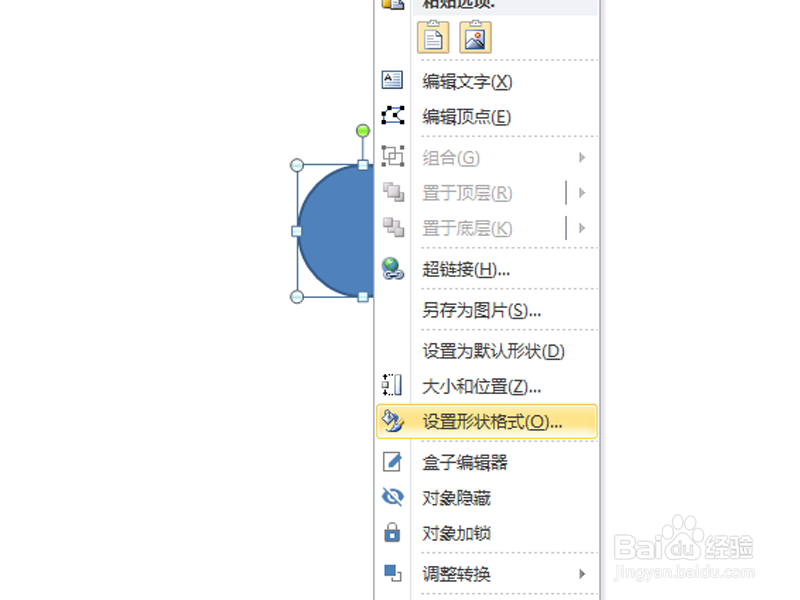Click the 调整转换 squares icon
800x600 pixels.
[x=392, y=573]
